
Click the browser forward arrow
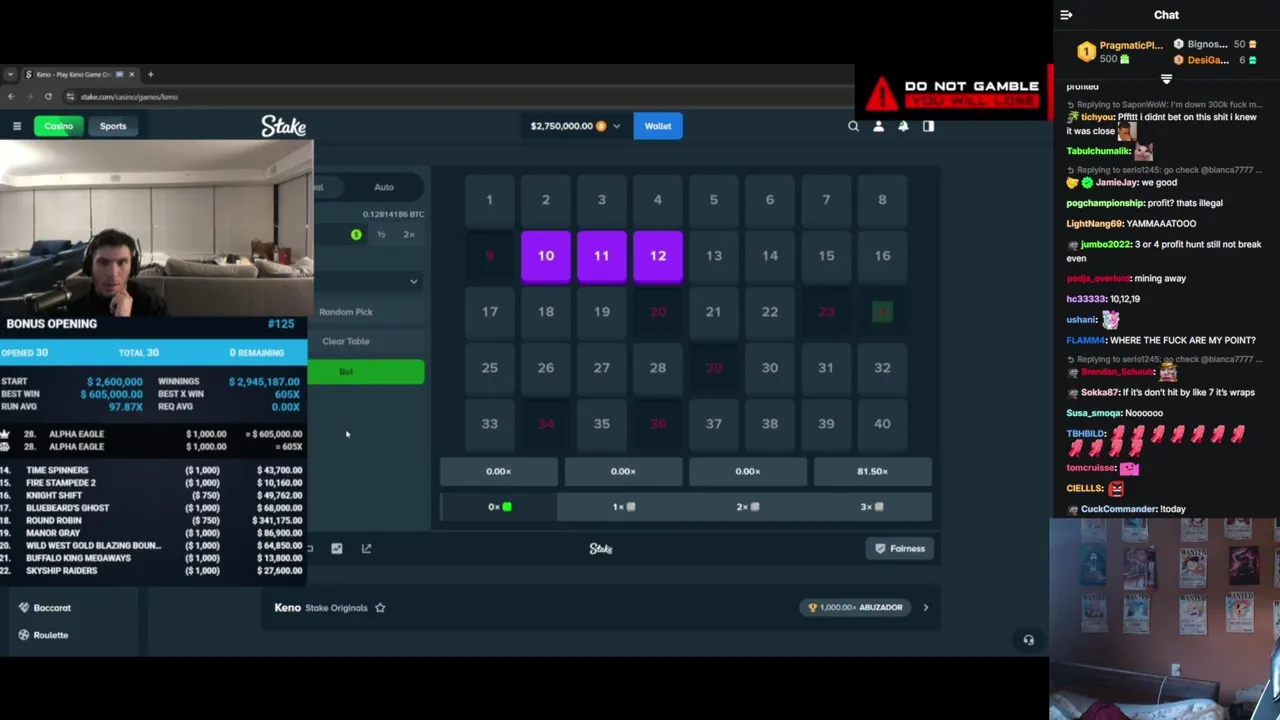[x=29, y=97]
